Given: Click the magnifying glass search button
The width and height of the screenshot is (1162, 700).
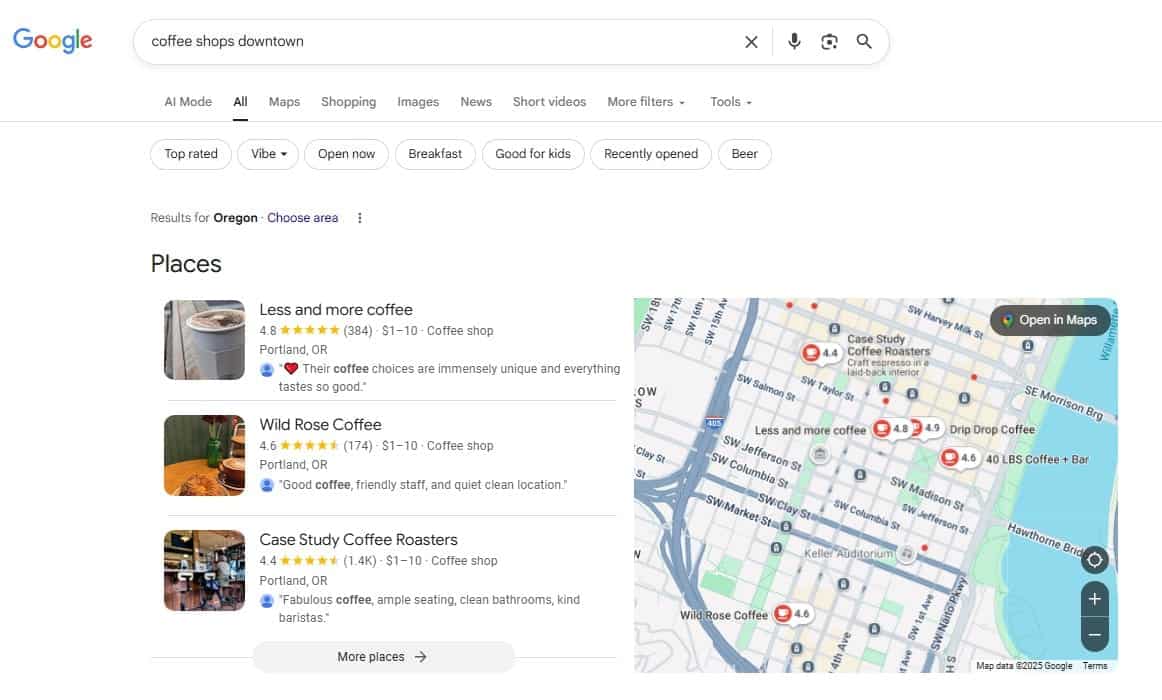Looking at the screenshot, I should tap(864, 42).
